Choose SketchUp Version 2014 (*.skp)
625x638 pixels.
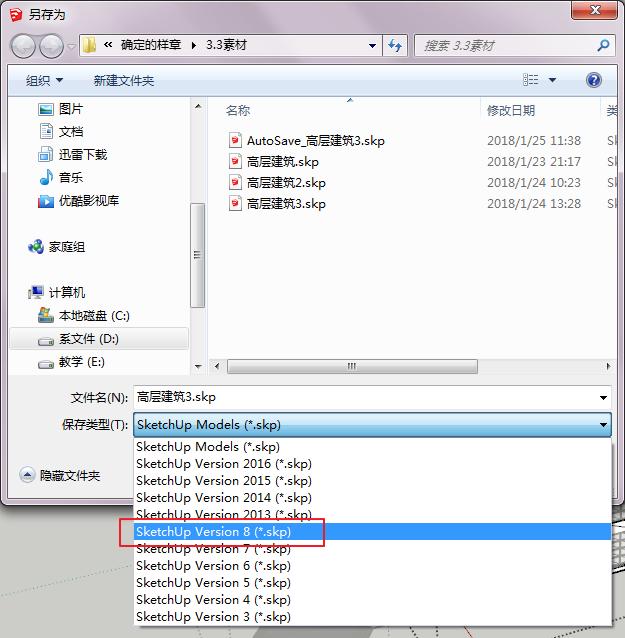pyautogui.click(x=372, y=498)
